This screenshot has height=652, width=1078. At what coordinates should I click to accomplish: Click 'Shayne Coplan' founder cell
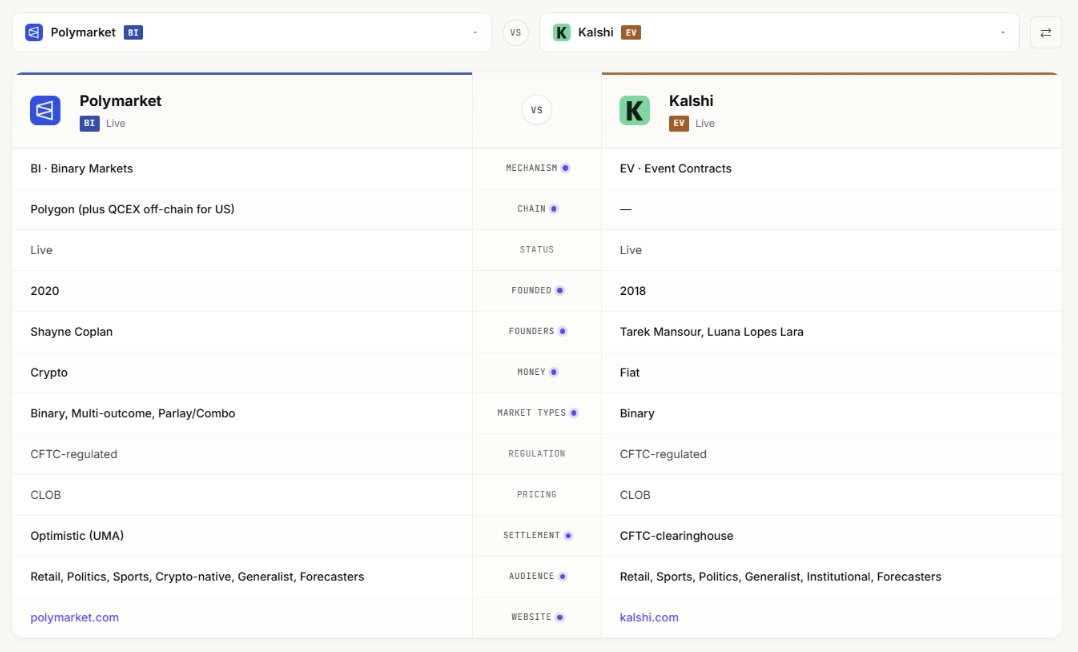[x=72, y=332]
